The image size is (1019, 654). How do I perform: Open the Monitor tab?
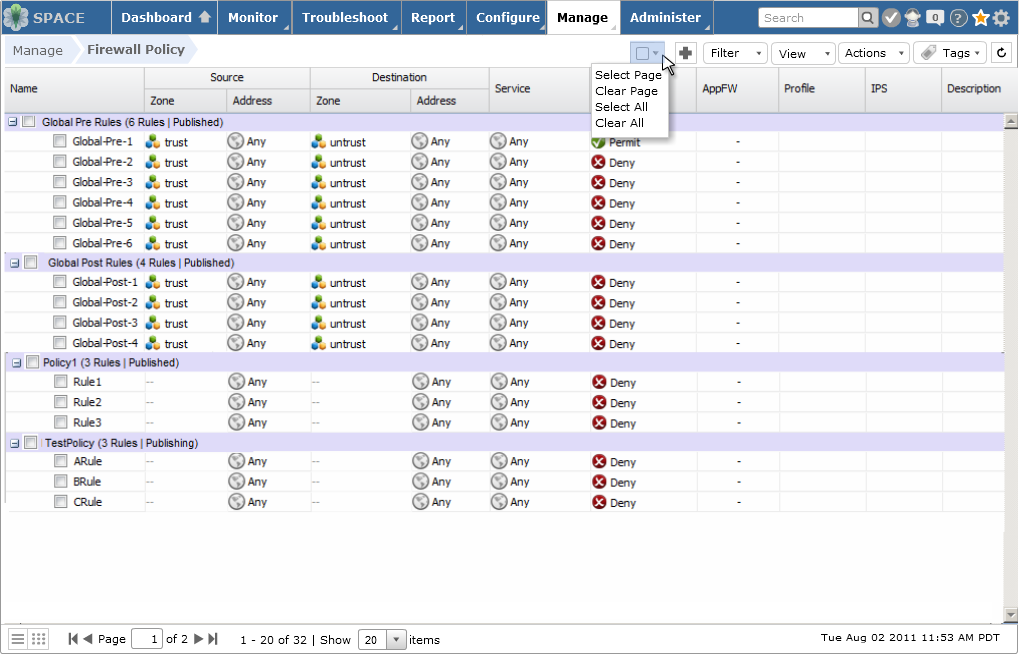click(x=253, y=18)
